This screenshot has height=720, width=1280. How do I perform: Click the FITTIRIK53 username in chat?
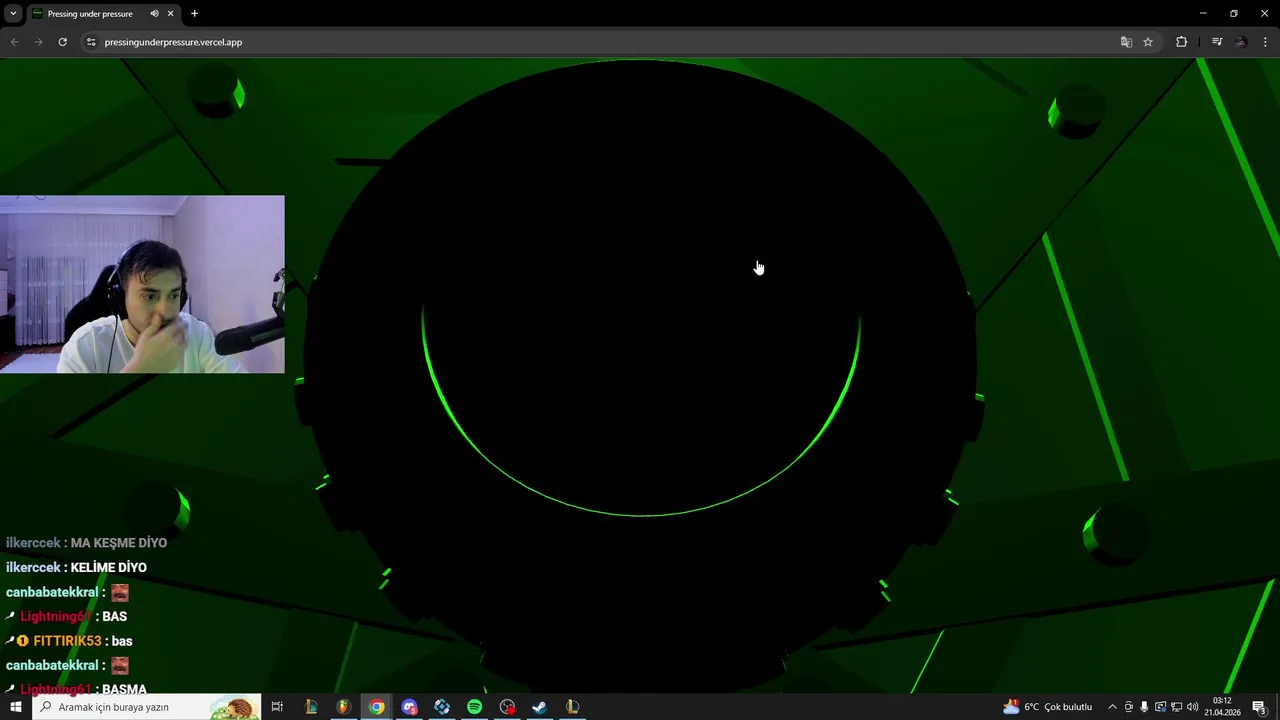[x=67, y=641]
